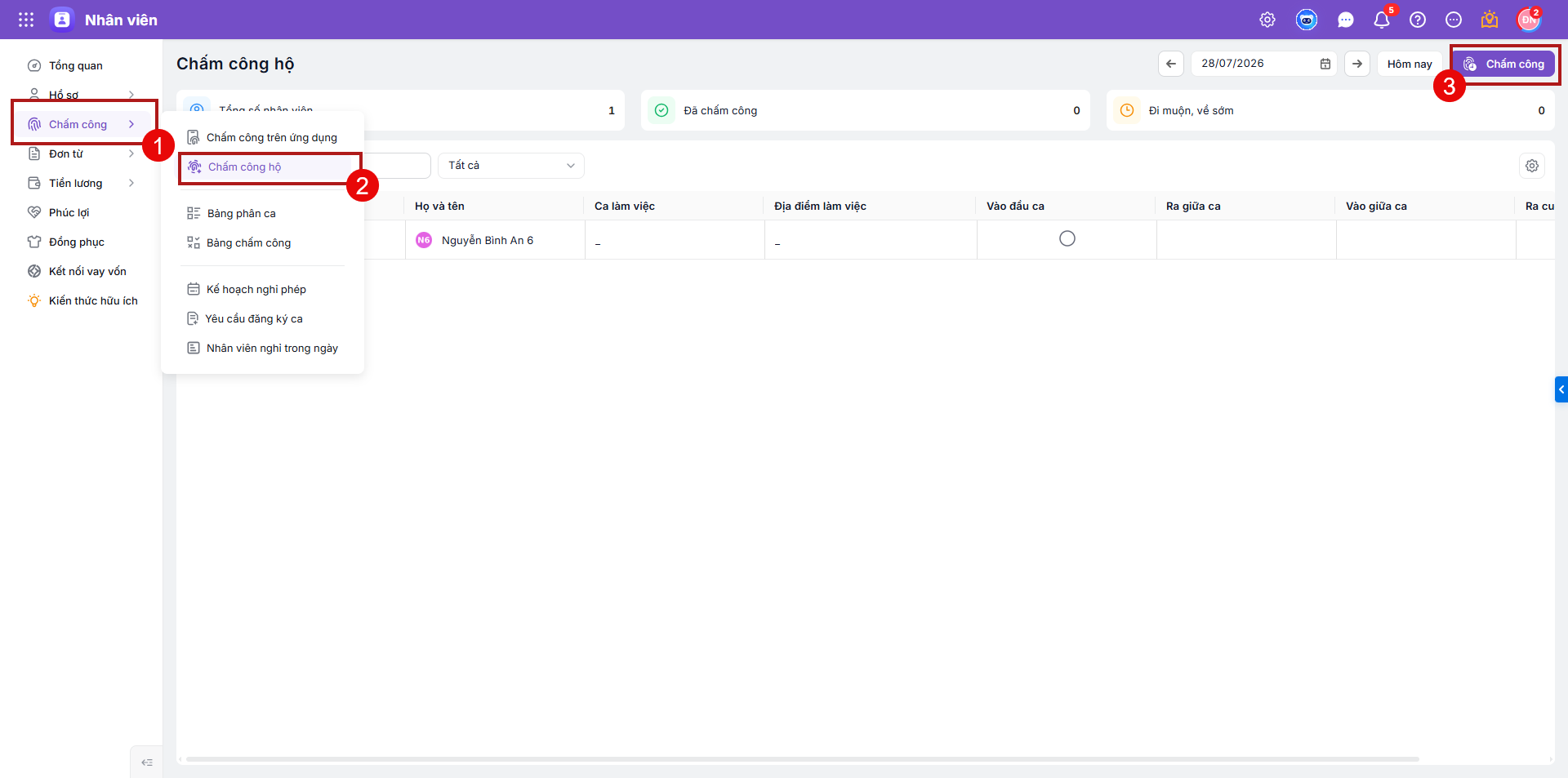Open the Tất cả filter dropdown
The height and width of the screenshot is (778, 1568).
pos(511,166)
